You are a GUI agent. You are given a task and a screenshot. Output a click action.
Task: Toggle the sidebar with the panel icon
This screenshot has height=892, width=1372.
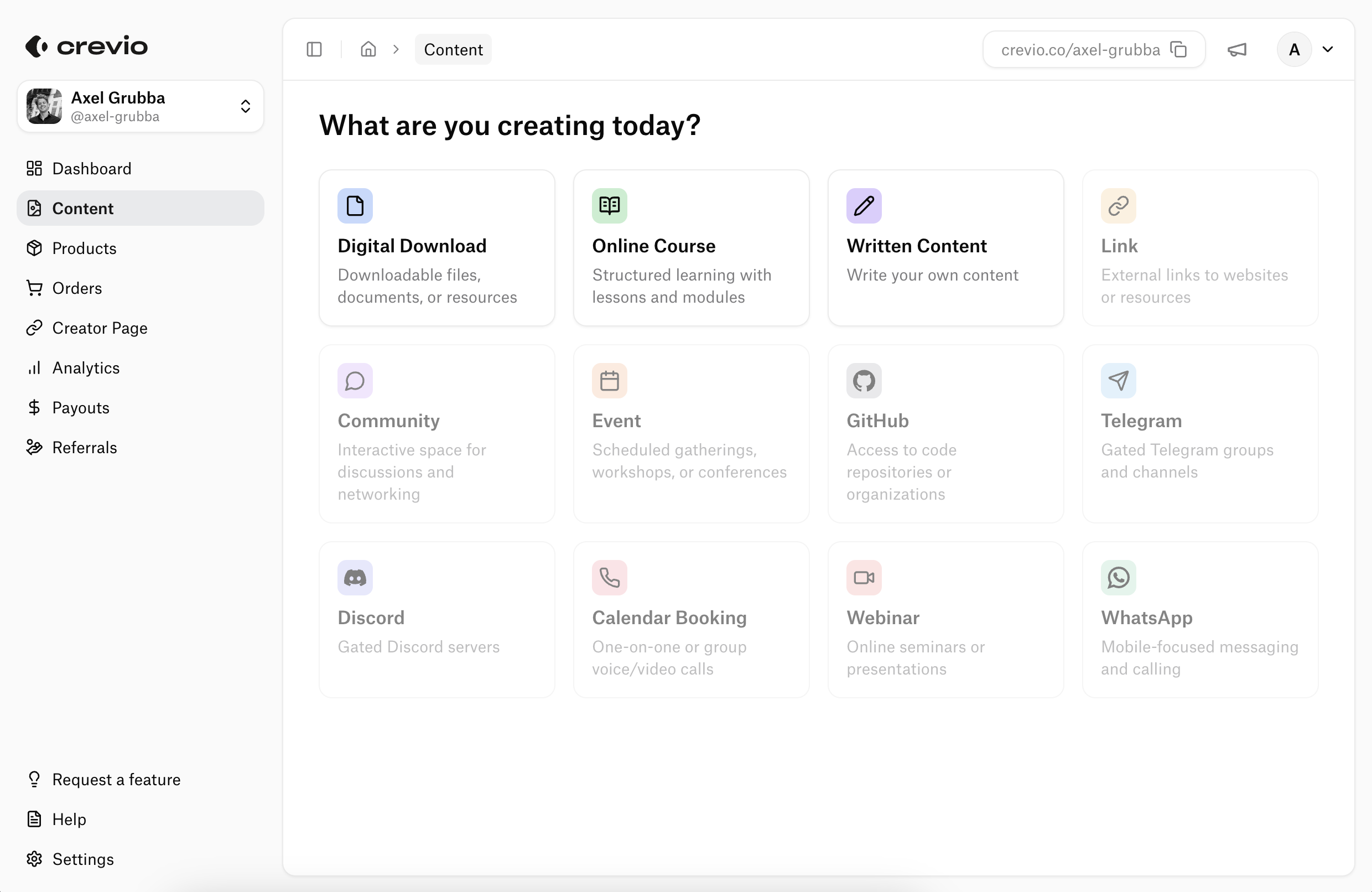(x=313, y=49)
